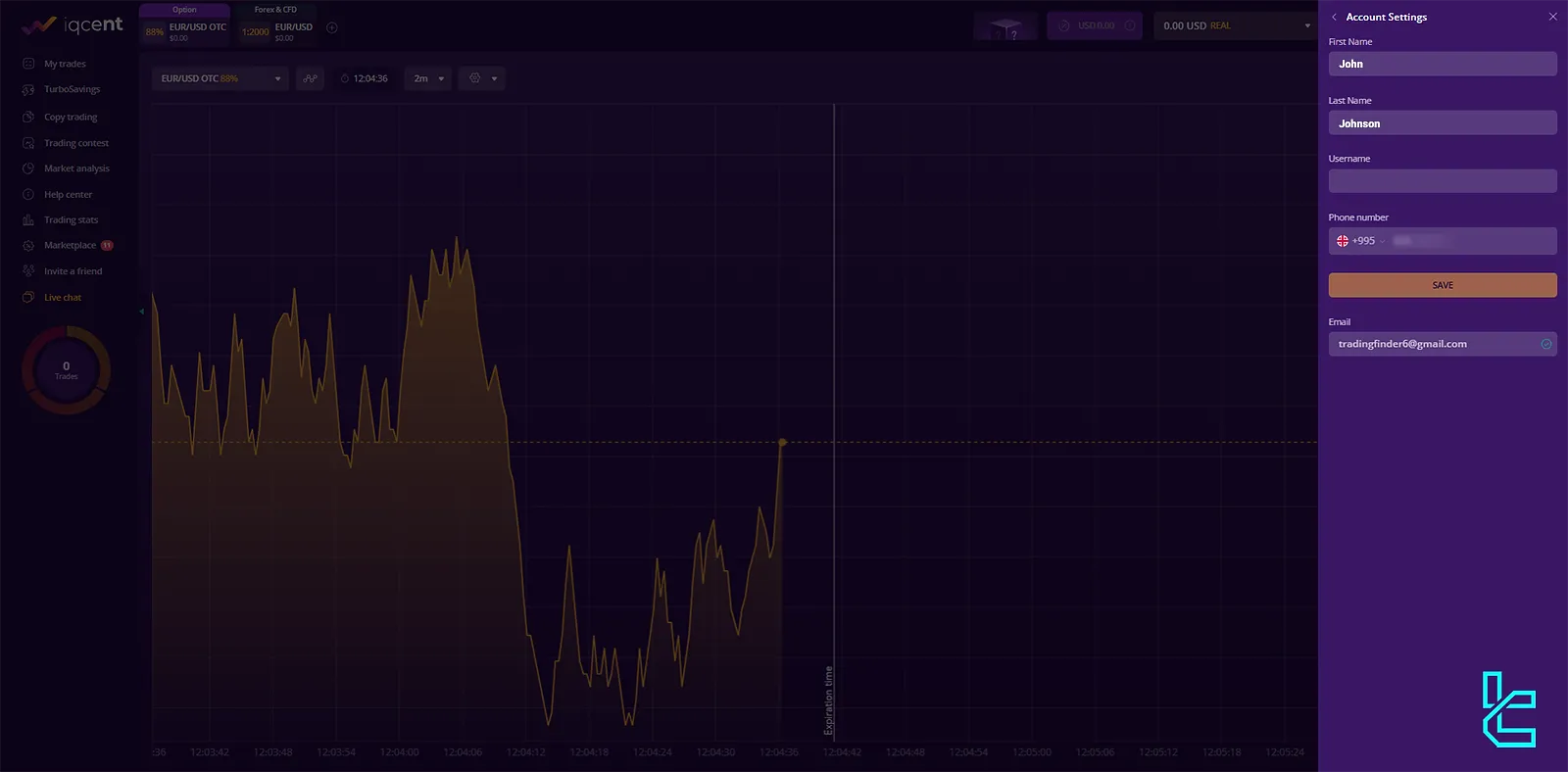Click the phone number input
This screenshot has height=772, width=1568.
click(x=1470, y=241)
